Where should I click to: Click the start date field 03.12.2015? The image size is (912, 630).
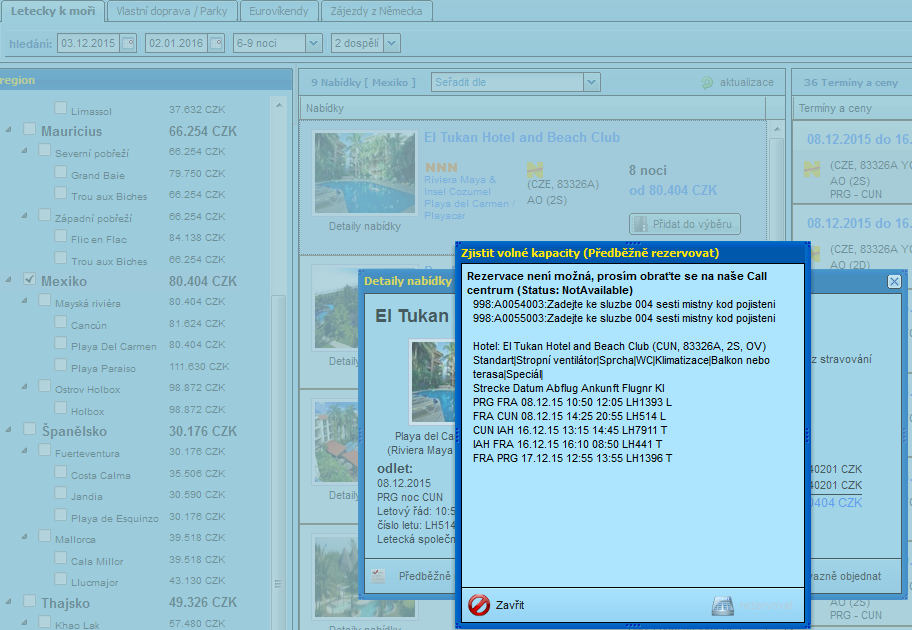point(88,43)
